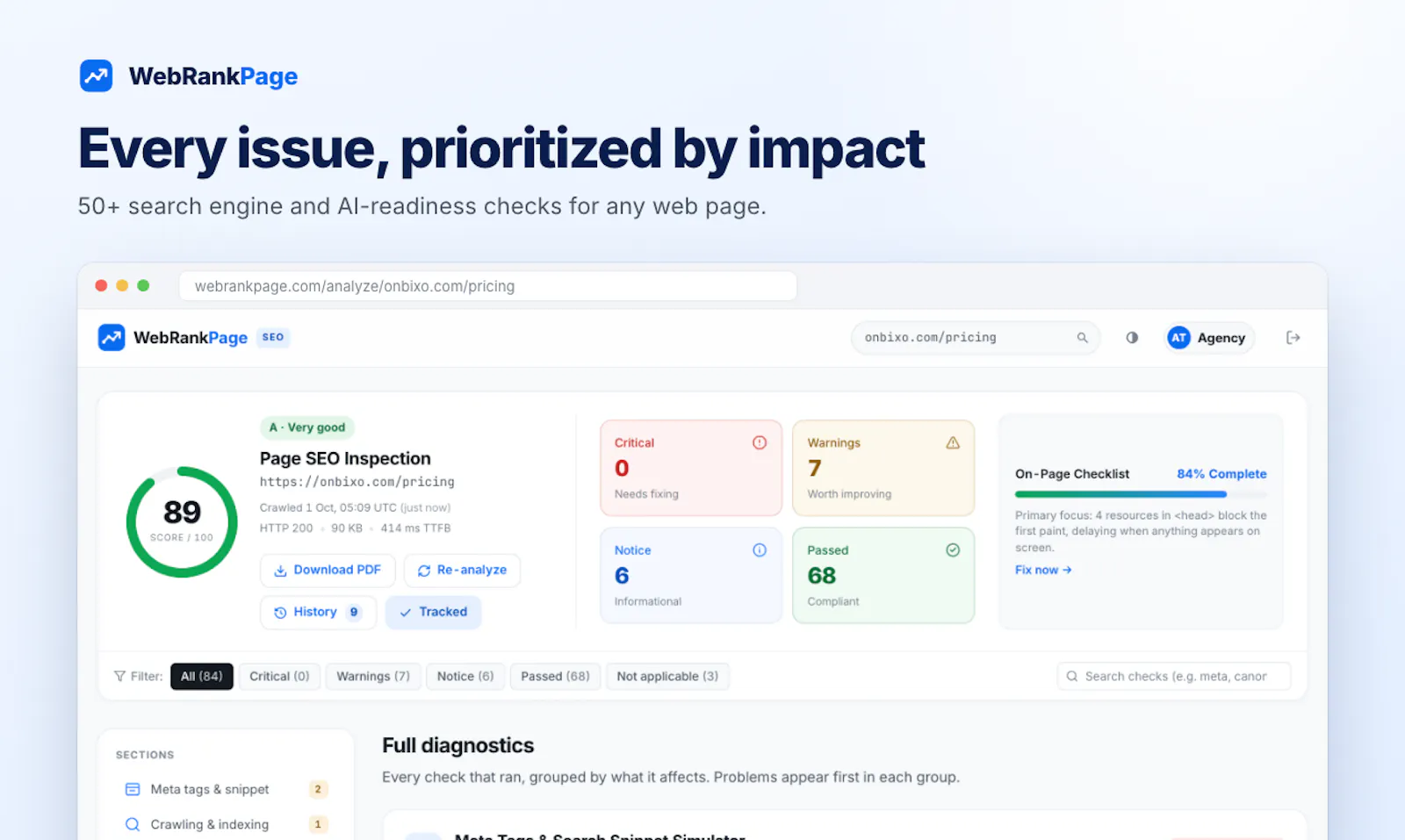Select the Notice (6) filter tab
The height and width of the screenshot is (840, 1405).
tap(465, 677)
